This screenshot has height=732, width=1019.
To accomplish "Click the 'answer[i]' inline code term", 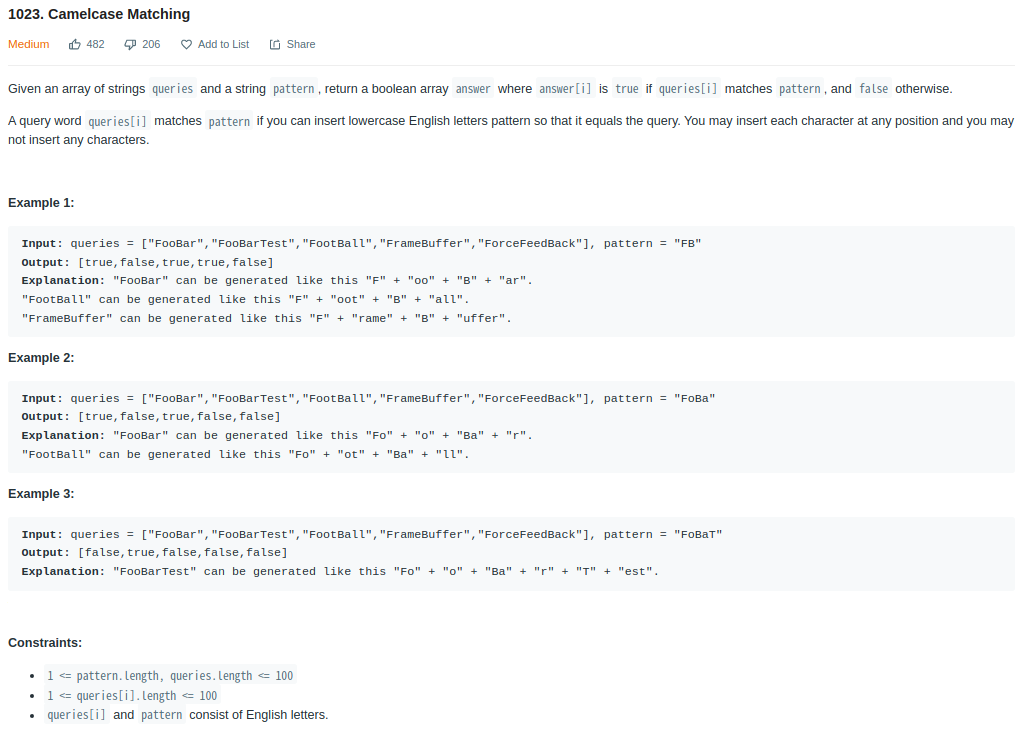I will 565,88.
